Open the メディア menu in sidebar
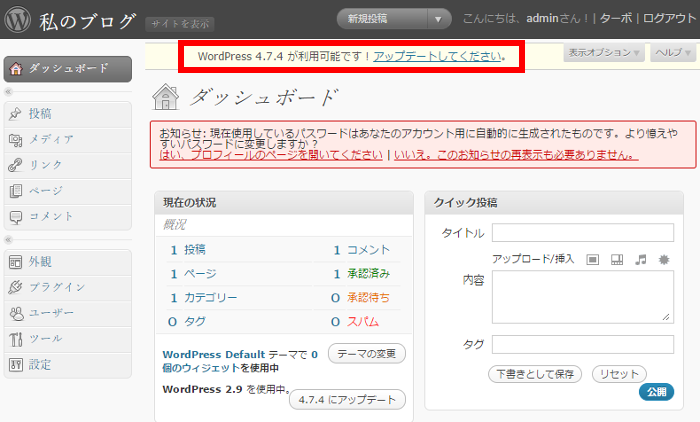 (x=68, y=140)
